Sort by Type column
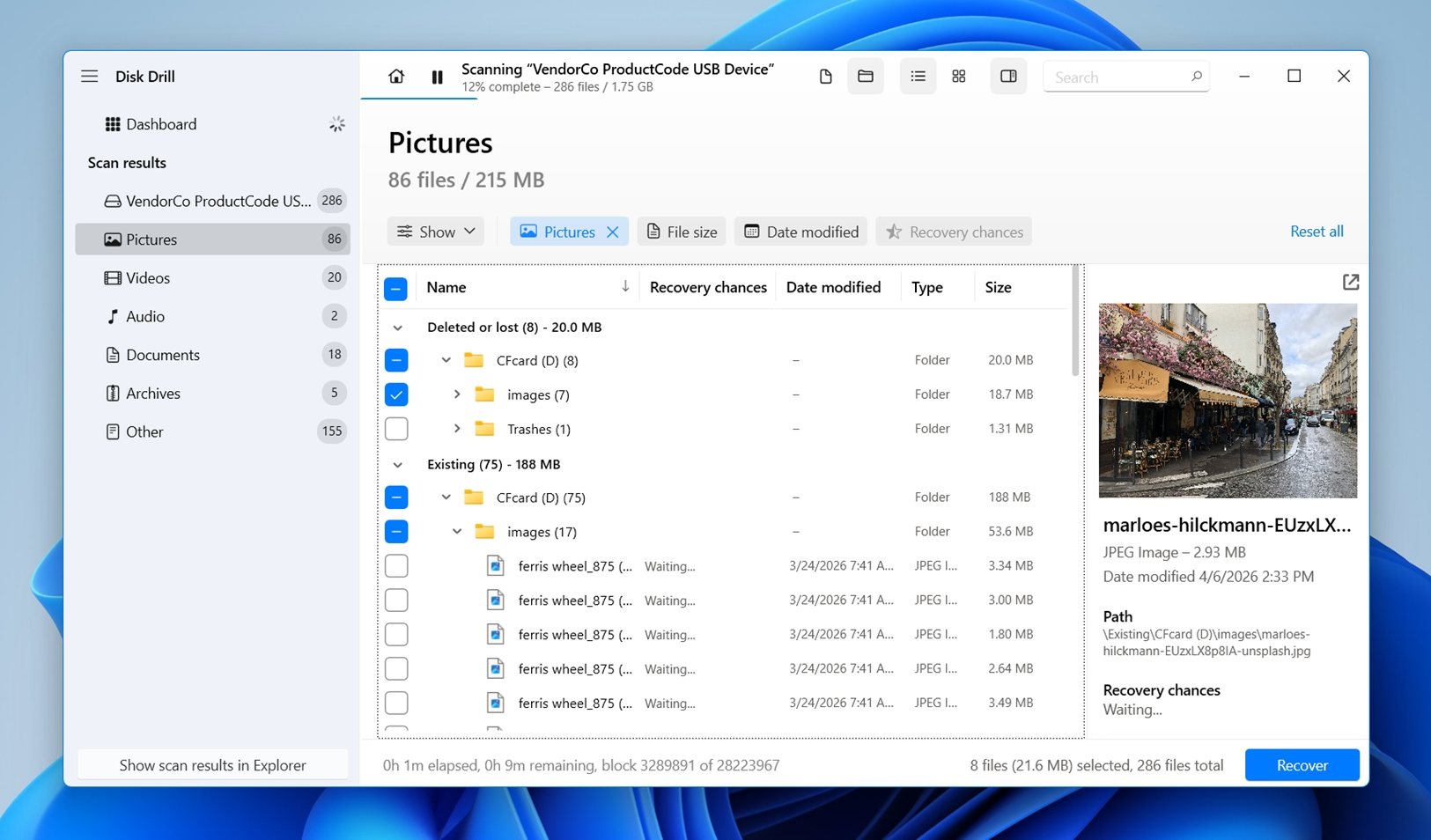Screen dimensions: 1431x840 [926, 287]
